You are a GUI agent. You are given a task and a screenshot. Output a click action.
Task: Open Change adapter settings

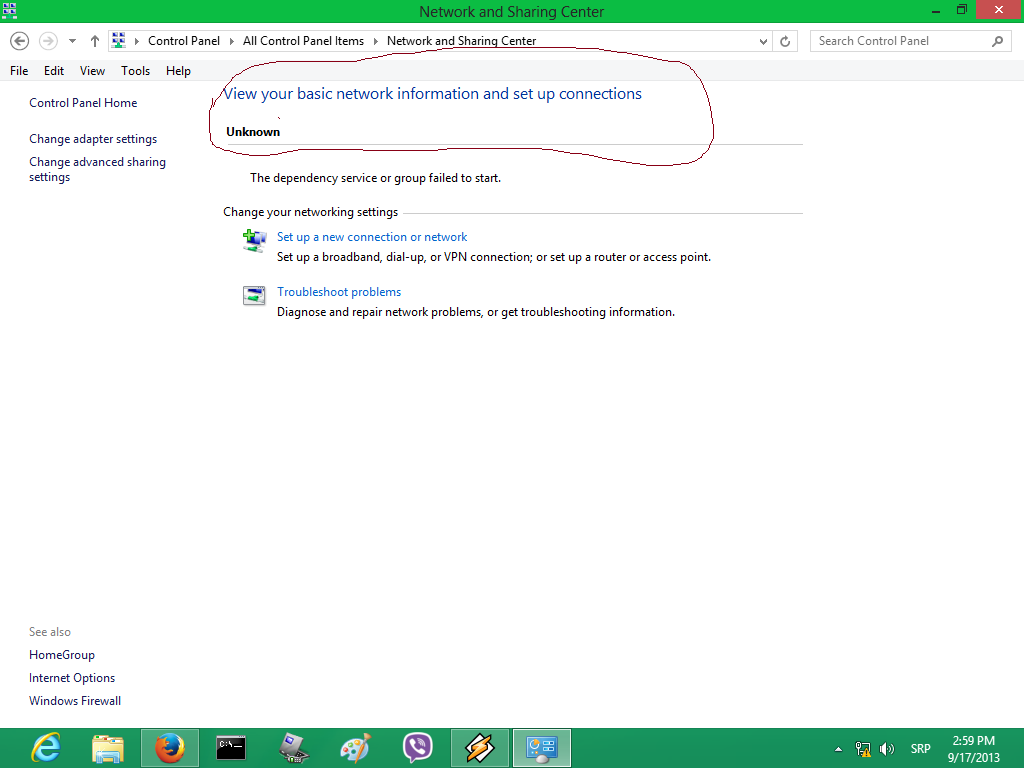(x=93, y=138)
